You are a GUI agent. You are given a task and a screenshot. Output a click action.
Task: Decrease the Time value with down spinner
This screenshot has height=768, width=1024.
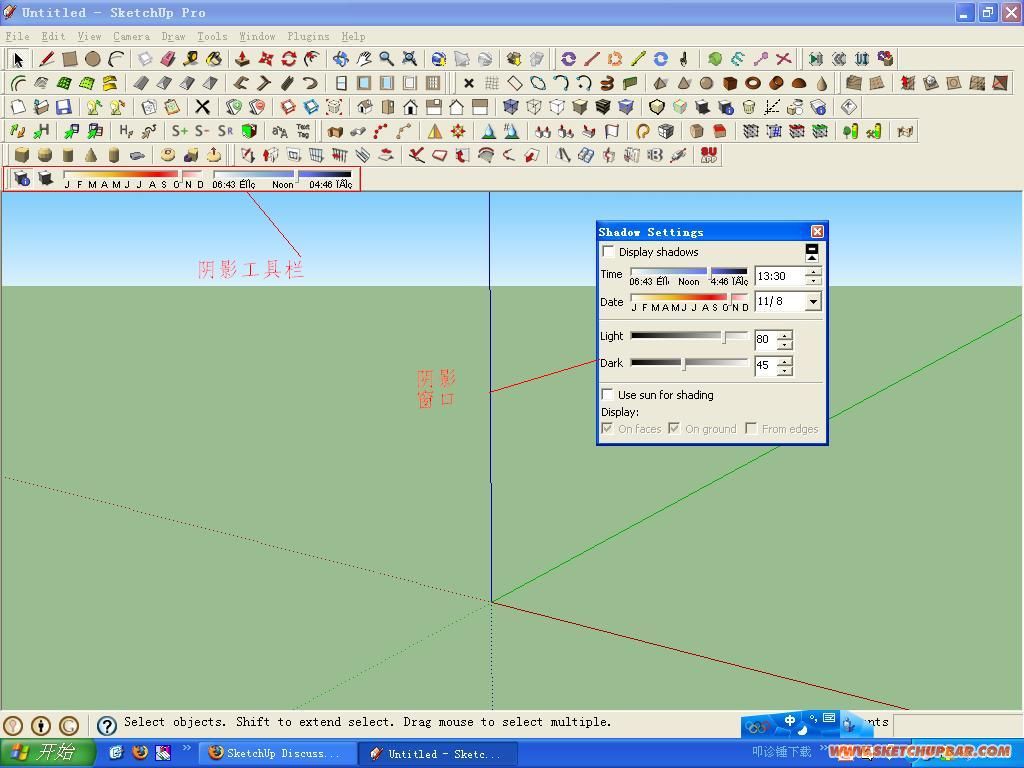813,281
